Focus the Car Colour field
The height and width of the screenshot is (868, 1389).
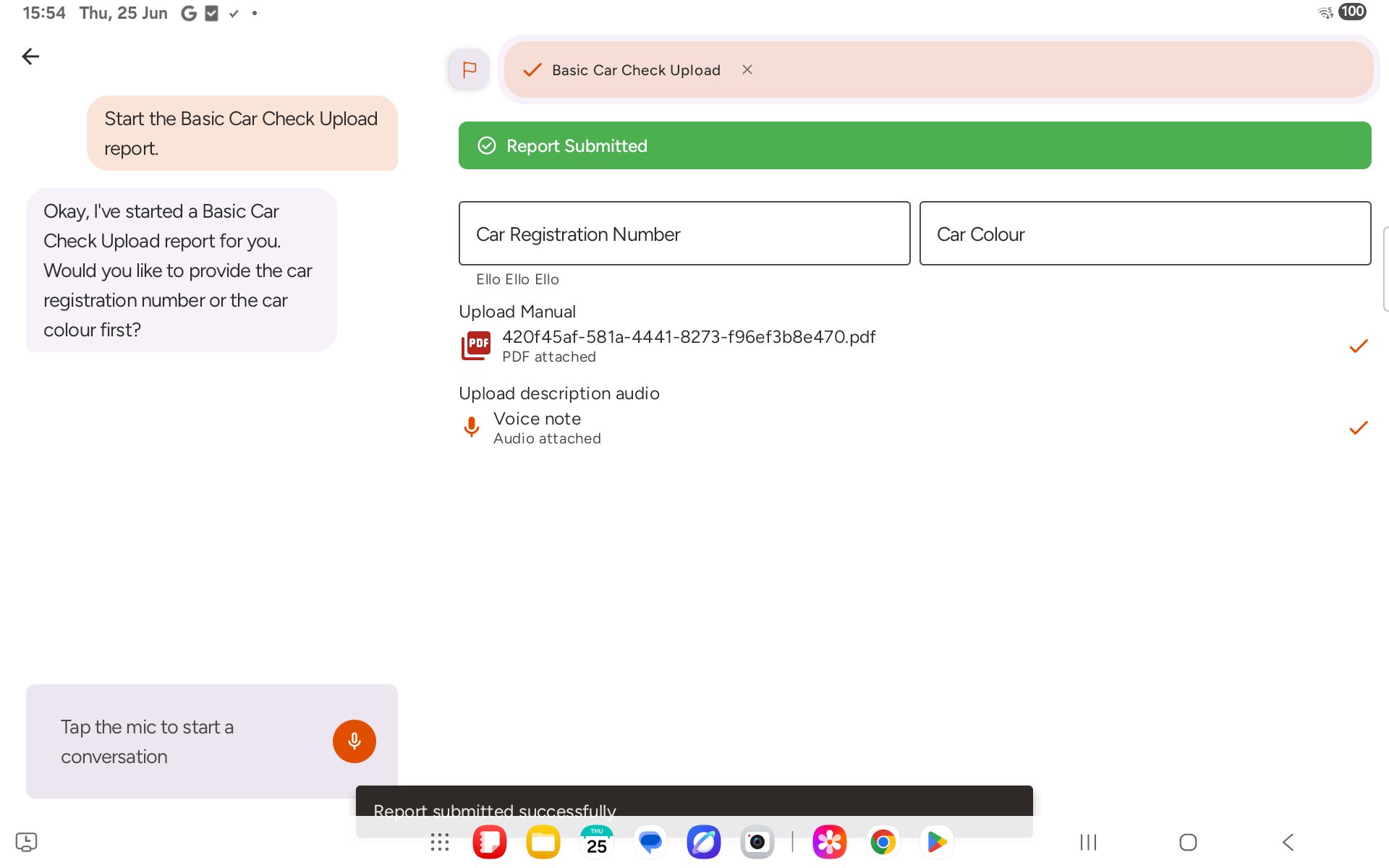click(1145, 234)
